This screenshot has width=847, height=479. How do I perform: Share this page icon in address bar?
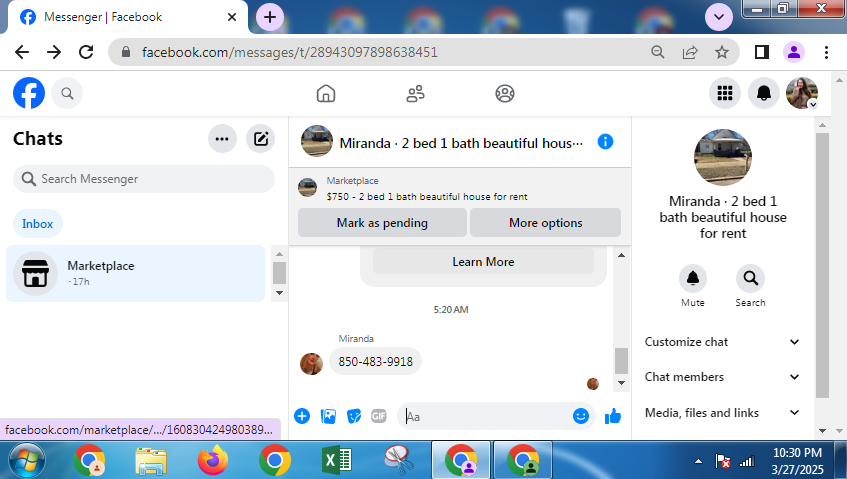[x=690, y=52]
